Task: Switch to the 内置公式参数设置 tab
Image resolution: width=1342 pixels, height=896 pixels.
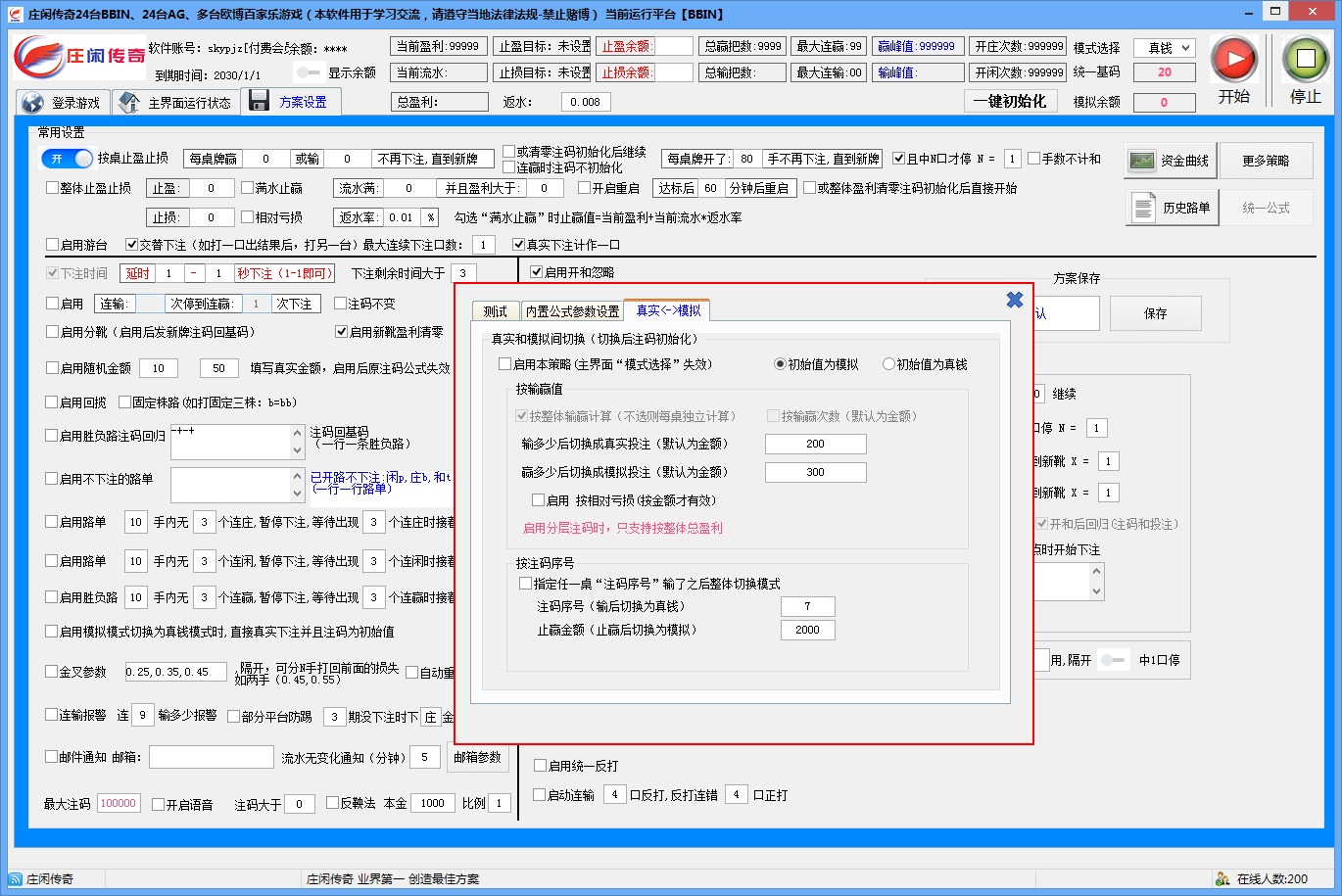Action: [572, 311]
